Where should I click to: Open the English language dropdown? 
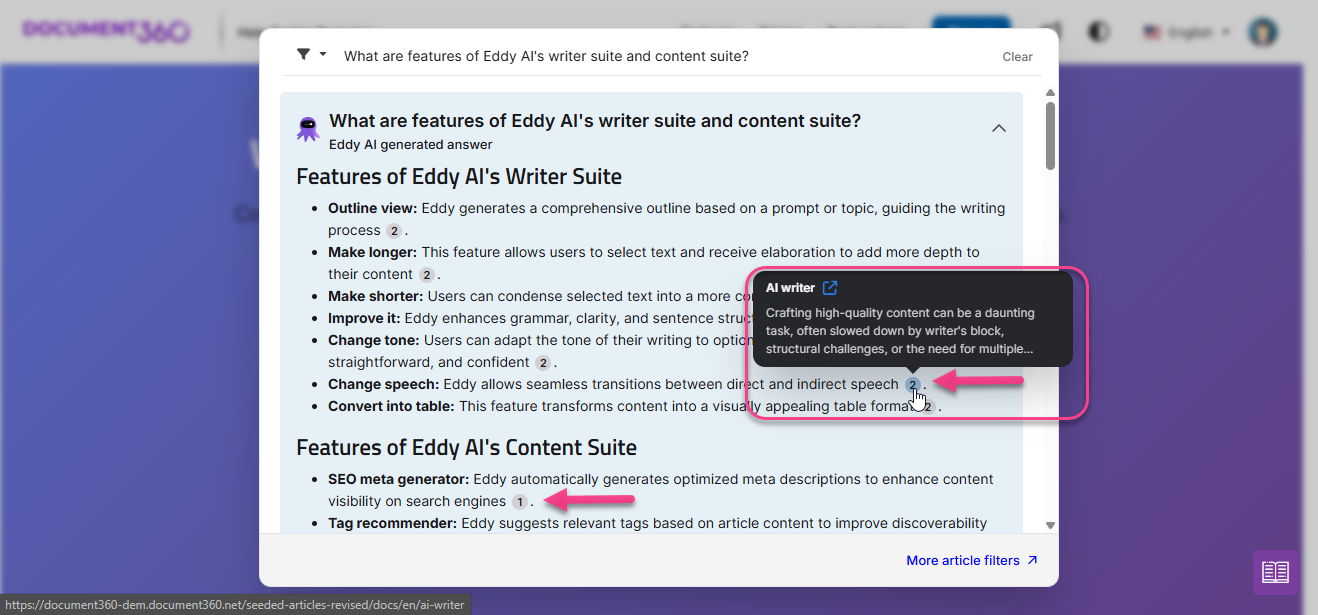1187,32
